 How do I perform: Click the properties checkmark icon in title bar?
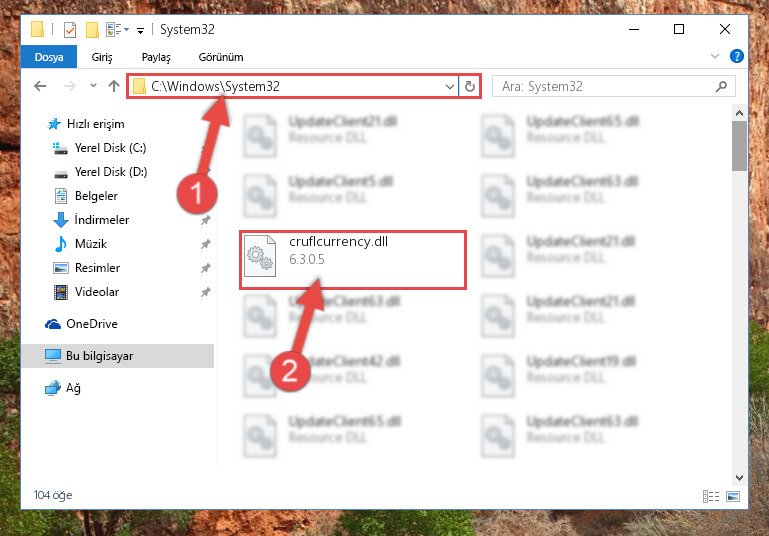[70, 30]
